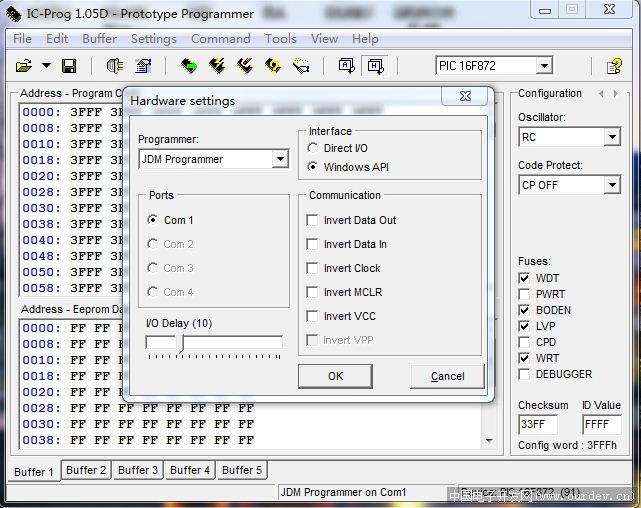Switch to the Buffer 5 tab
The width and height of the screenshot is (641, 508).
pos(242,470)
